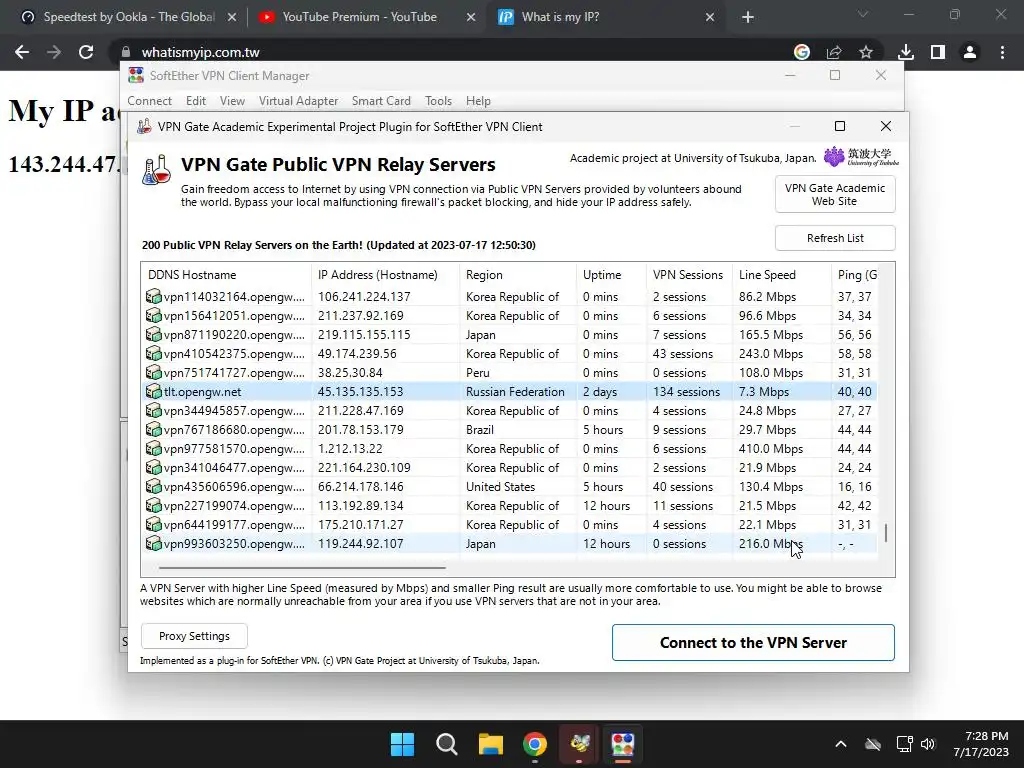Open Smart Card menu
Viewport: 1024px width, 768px height.
coord(381,101)
